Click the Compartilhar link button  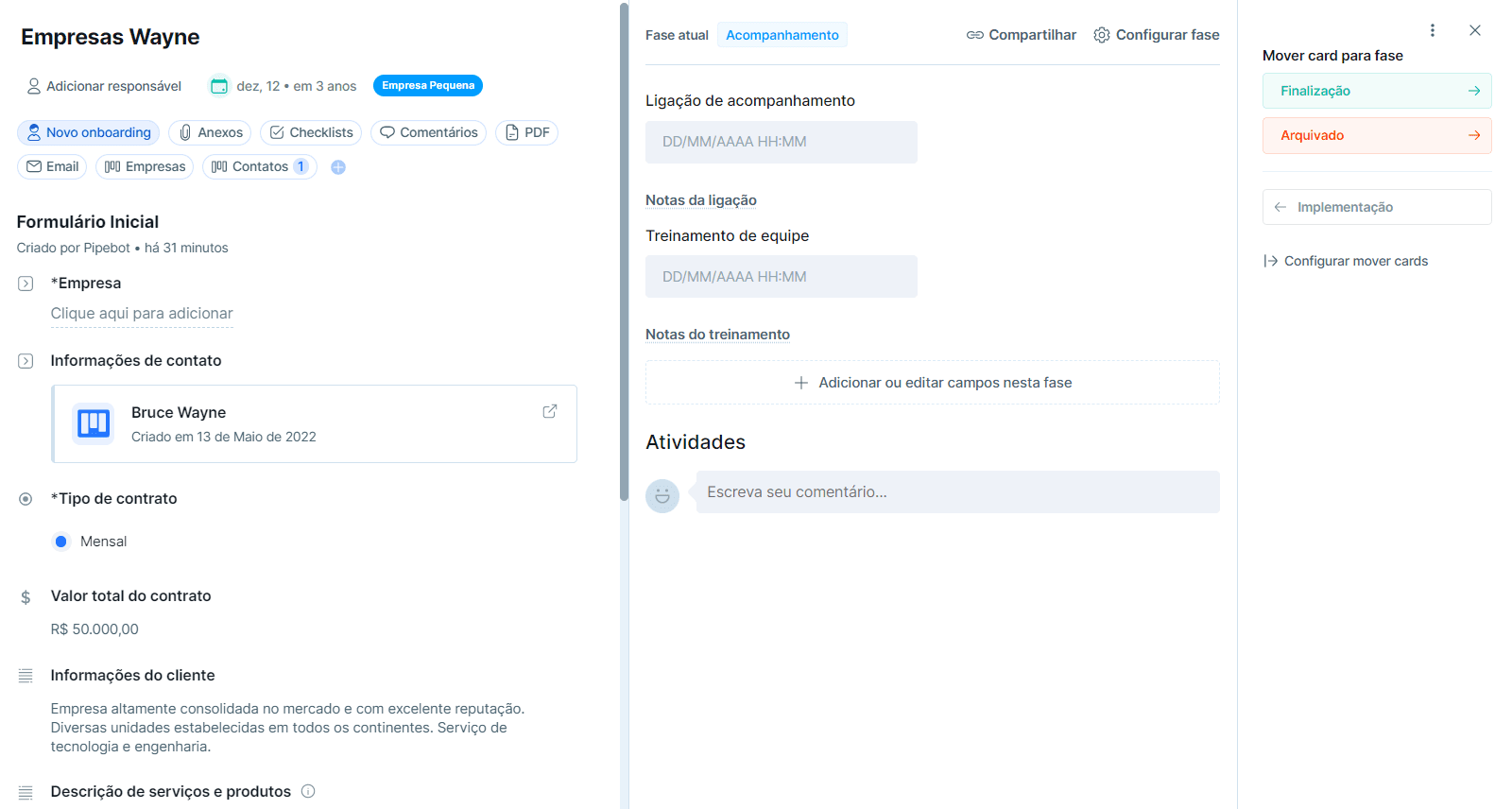pyautogui.click(x=1022, y=35)
